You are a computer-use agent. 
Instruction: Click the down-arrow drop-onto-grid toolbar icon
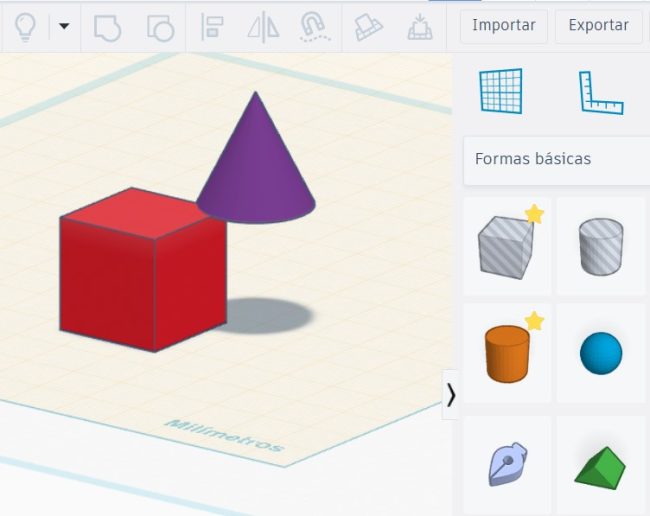pyautogui.click(x=420, y=27)
